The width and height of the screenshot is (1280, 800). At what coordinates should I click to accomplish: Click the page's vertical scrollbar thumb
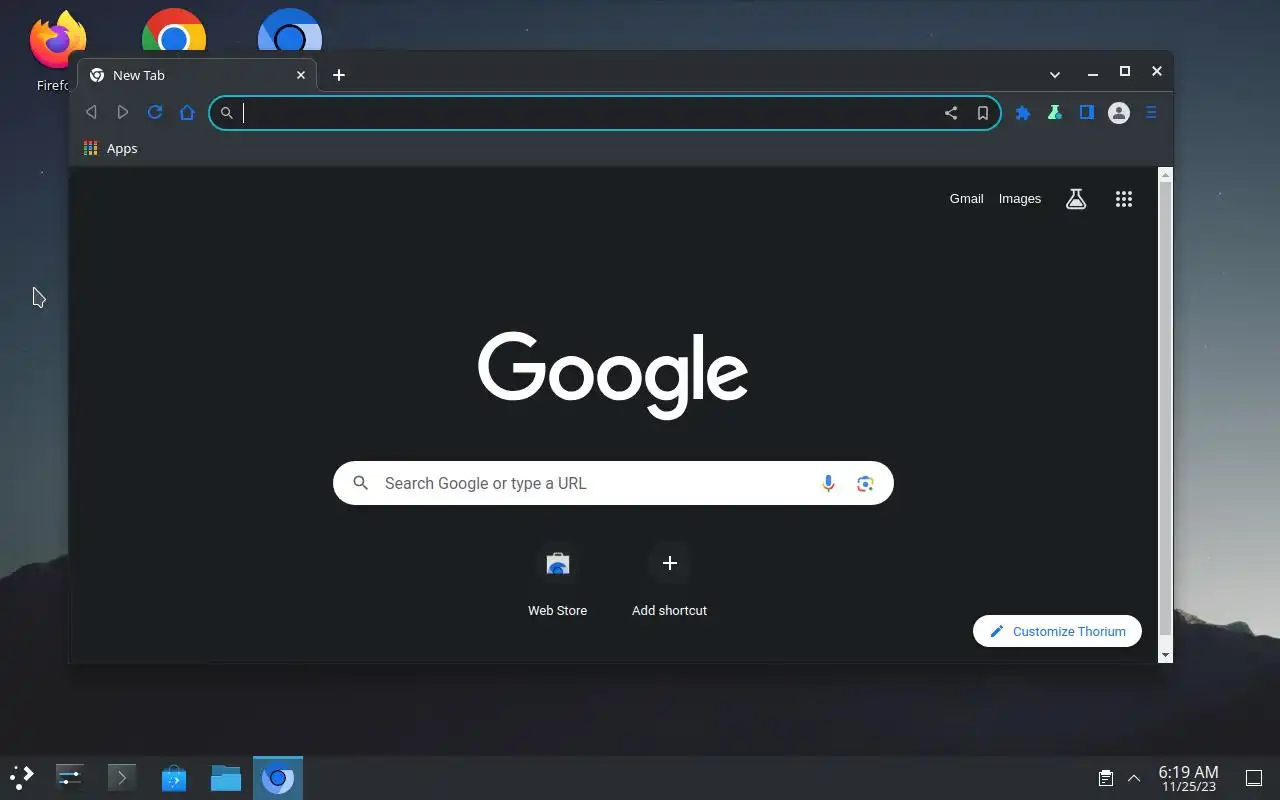(x=1165, y=408)
